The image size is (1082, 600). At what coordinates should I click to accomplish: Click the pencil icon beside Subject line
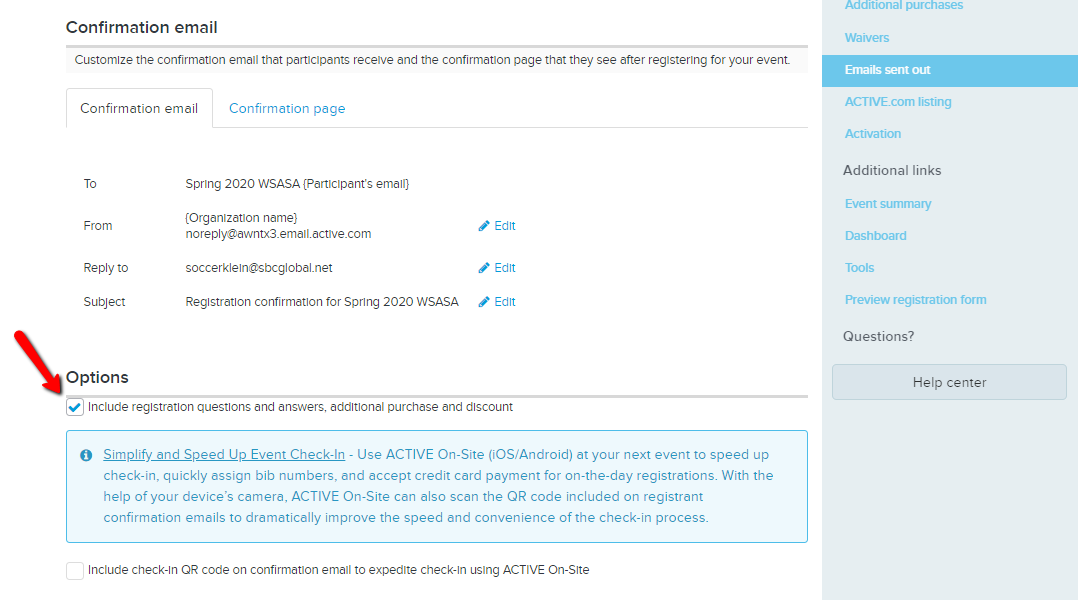coord(484,301)
